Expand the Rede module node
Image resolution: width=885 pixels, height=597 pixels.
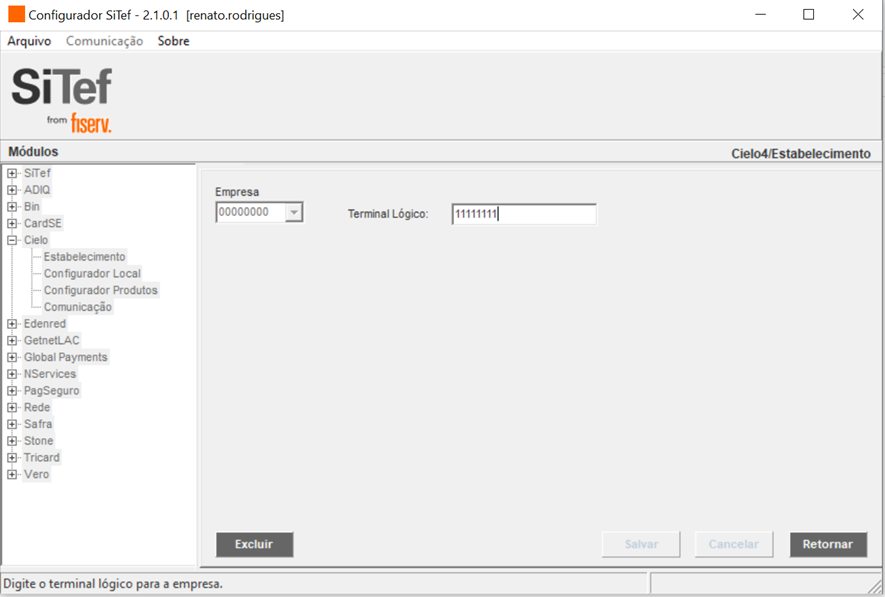tap(12, 407)
